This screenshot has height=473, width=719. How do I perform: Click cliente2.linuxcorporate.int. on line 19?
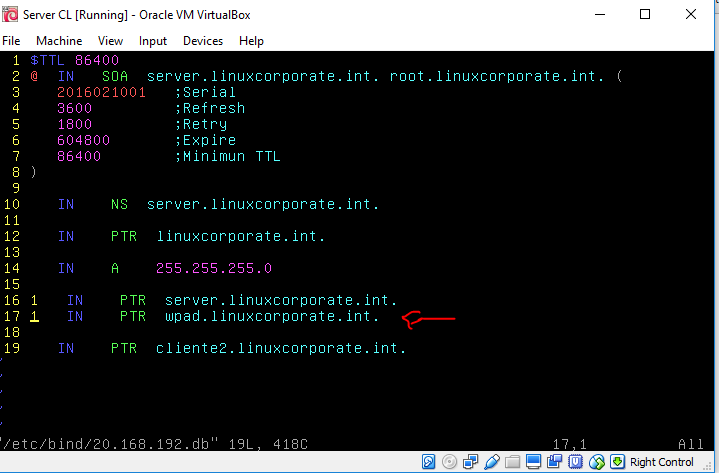point(281,348)
